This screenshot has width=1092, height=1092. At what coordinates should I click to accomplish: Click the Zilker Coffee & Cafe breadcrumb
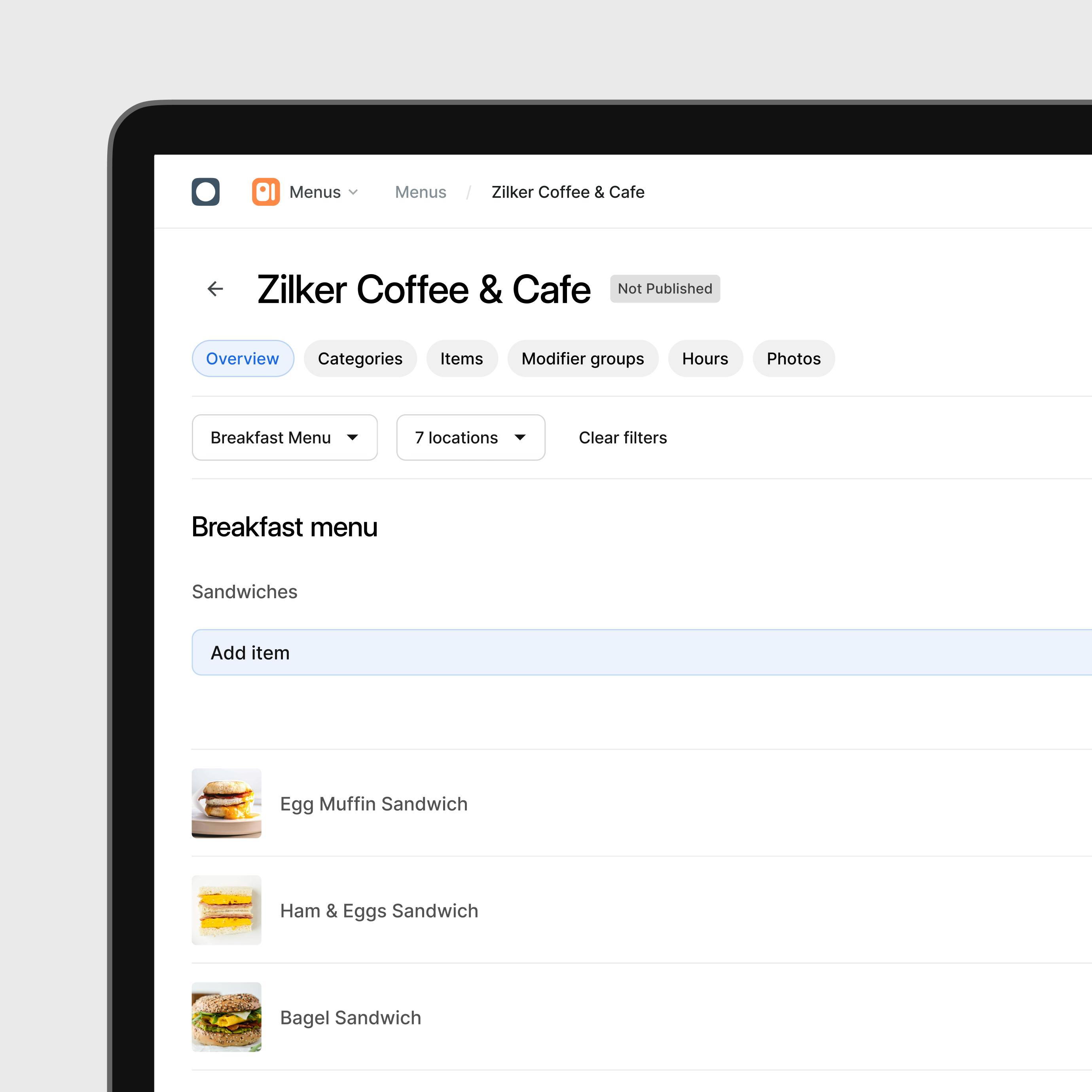[567, 192]
